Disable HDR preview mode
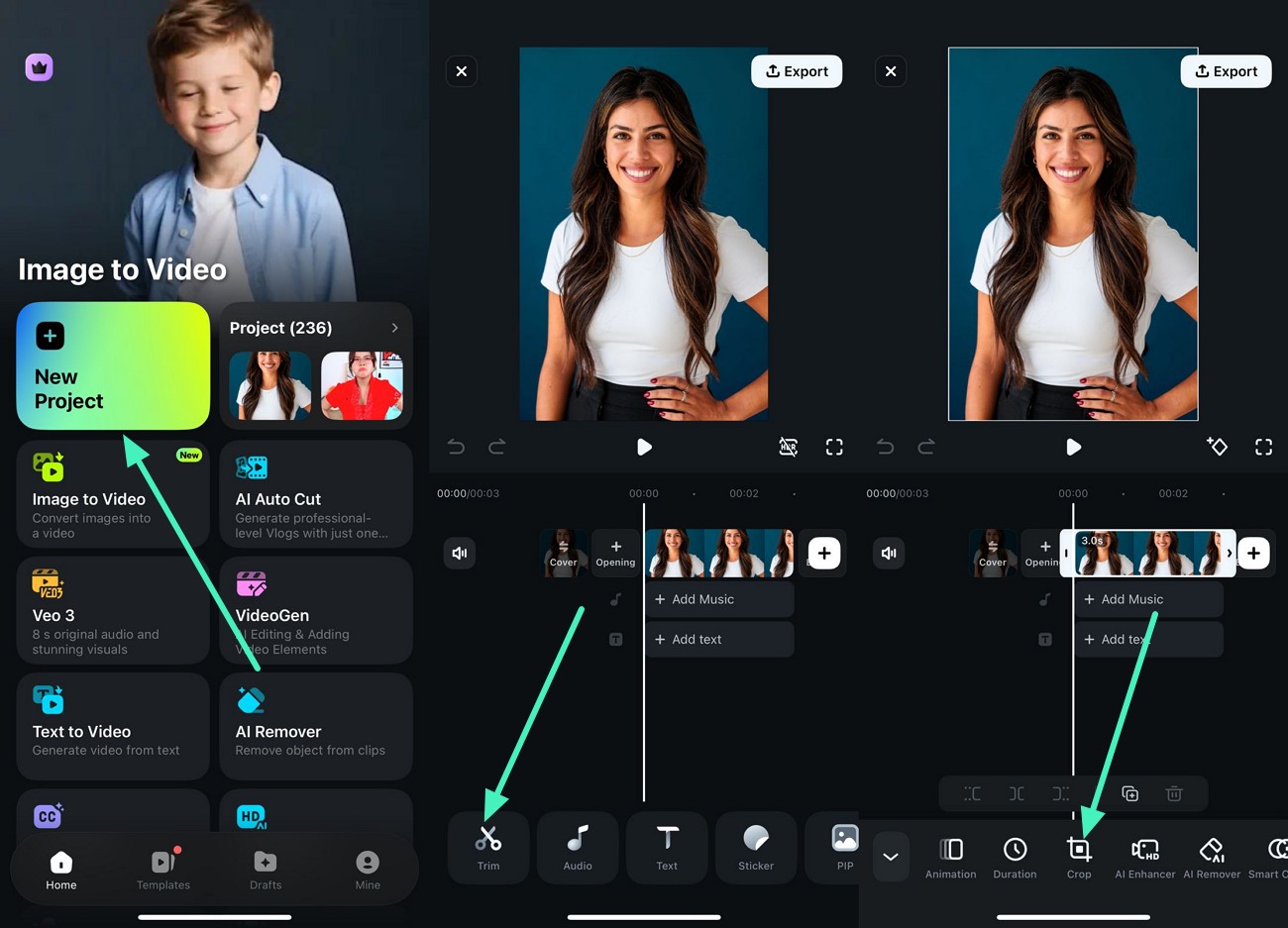 tap(788, 447)
